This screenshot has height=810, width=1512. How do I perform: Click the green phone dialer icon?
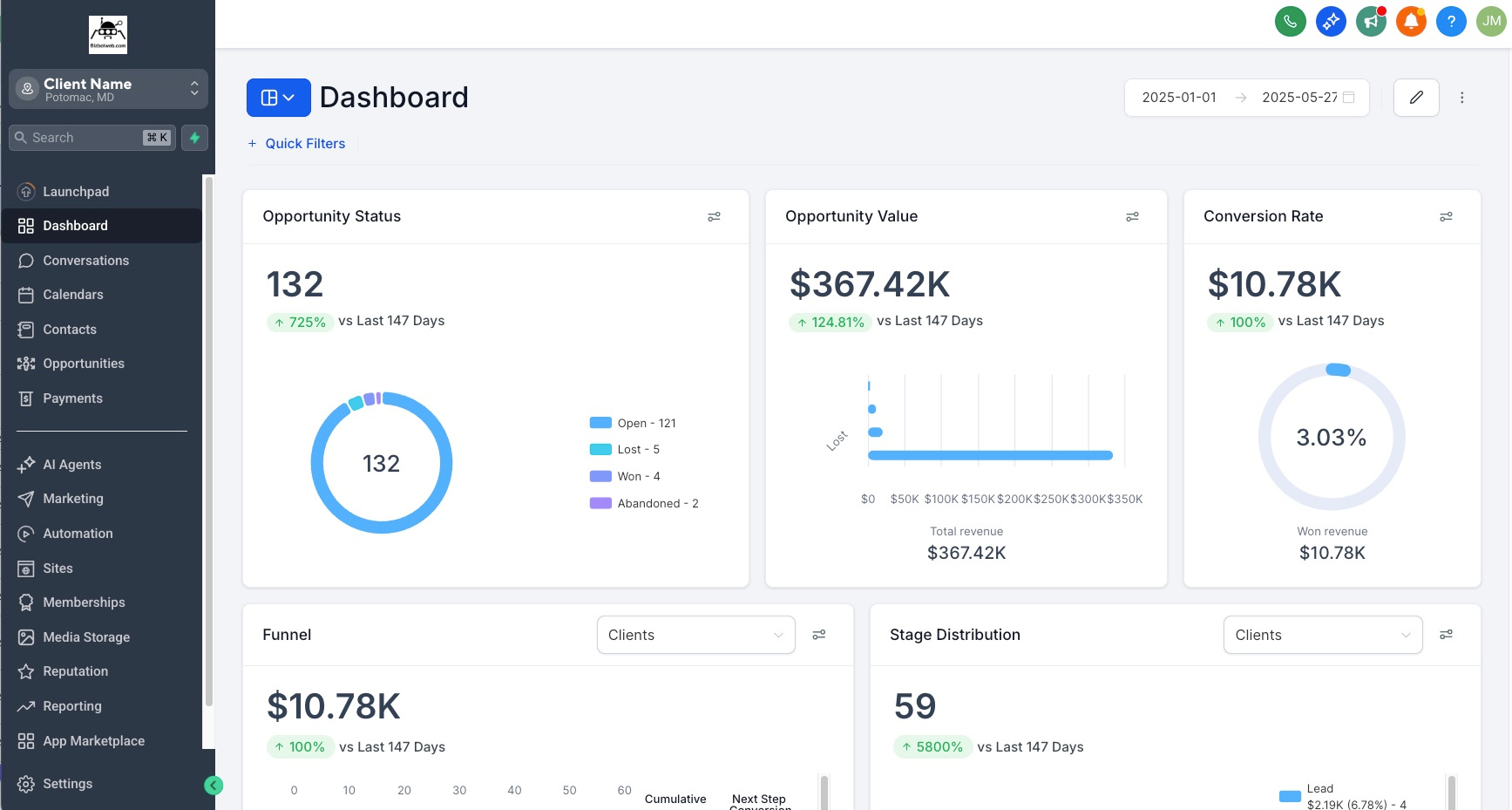pos(1290,21)
